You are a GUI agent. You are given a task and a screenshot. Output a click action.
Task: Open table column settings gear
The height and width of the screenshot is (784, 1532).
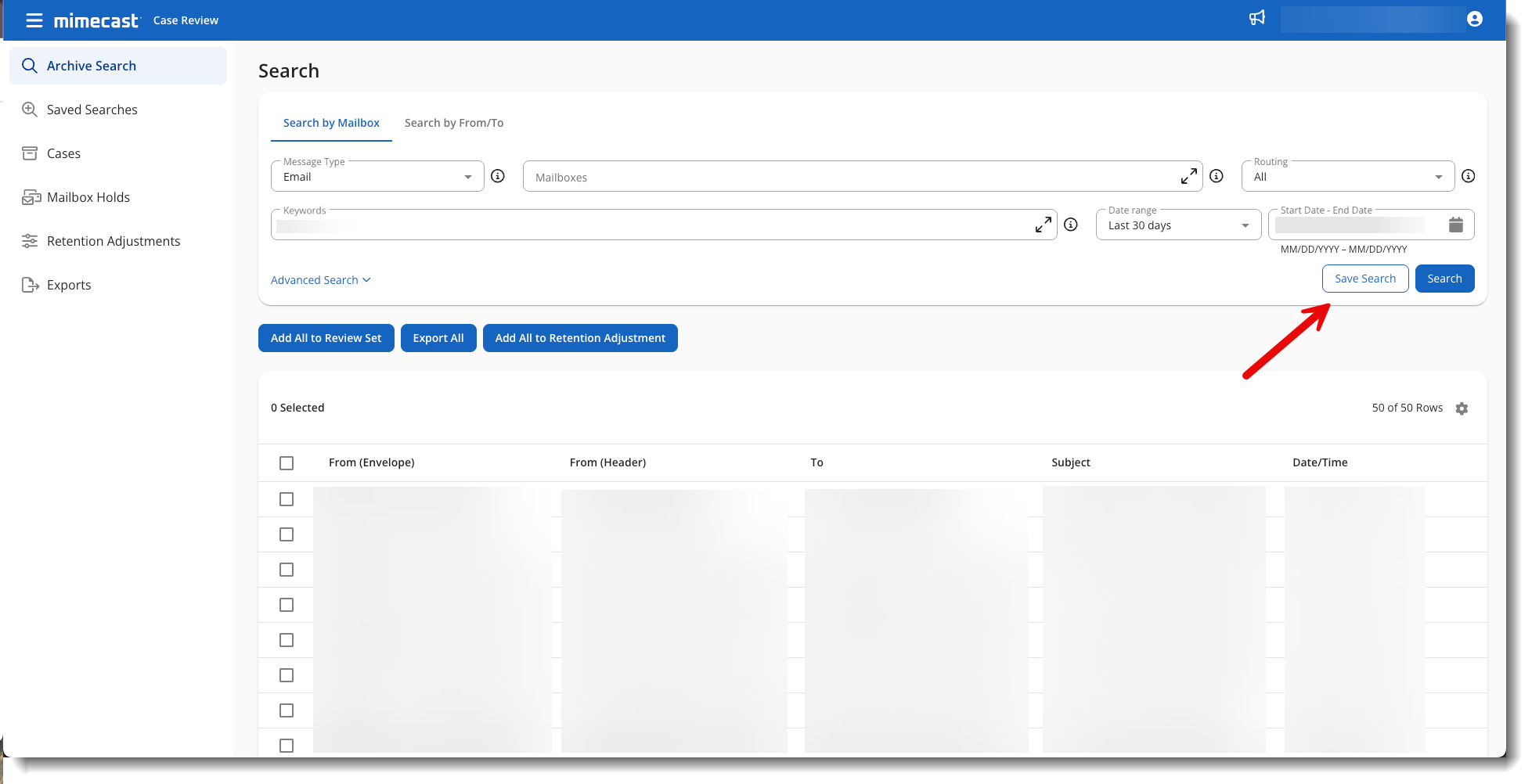pyautogui.click(x=1462, y=408)
